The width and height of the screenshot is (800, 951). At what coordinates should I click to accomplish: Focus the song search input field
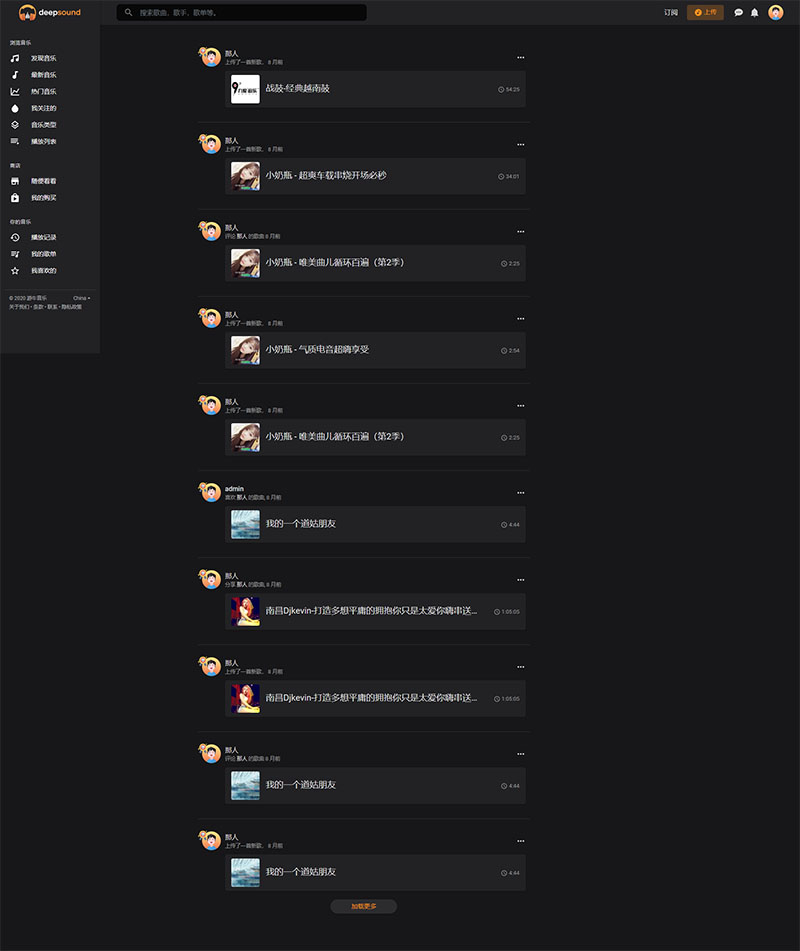click(241, 12)
